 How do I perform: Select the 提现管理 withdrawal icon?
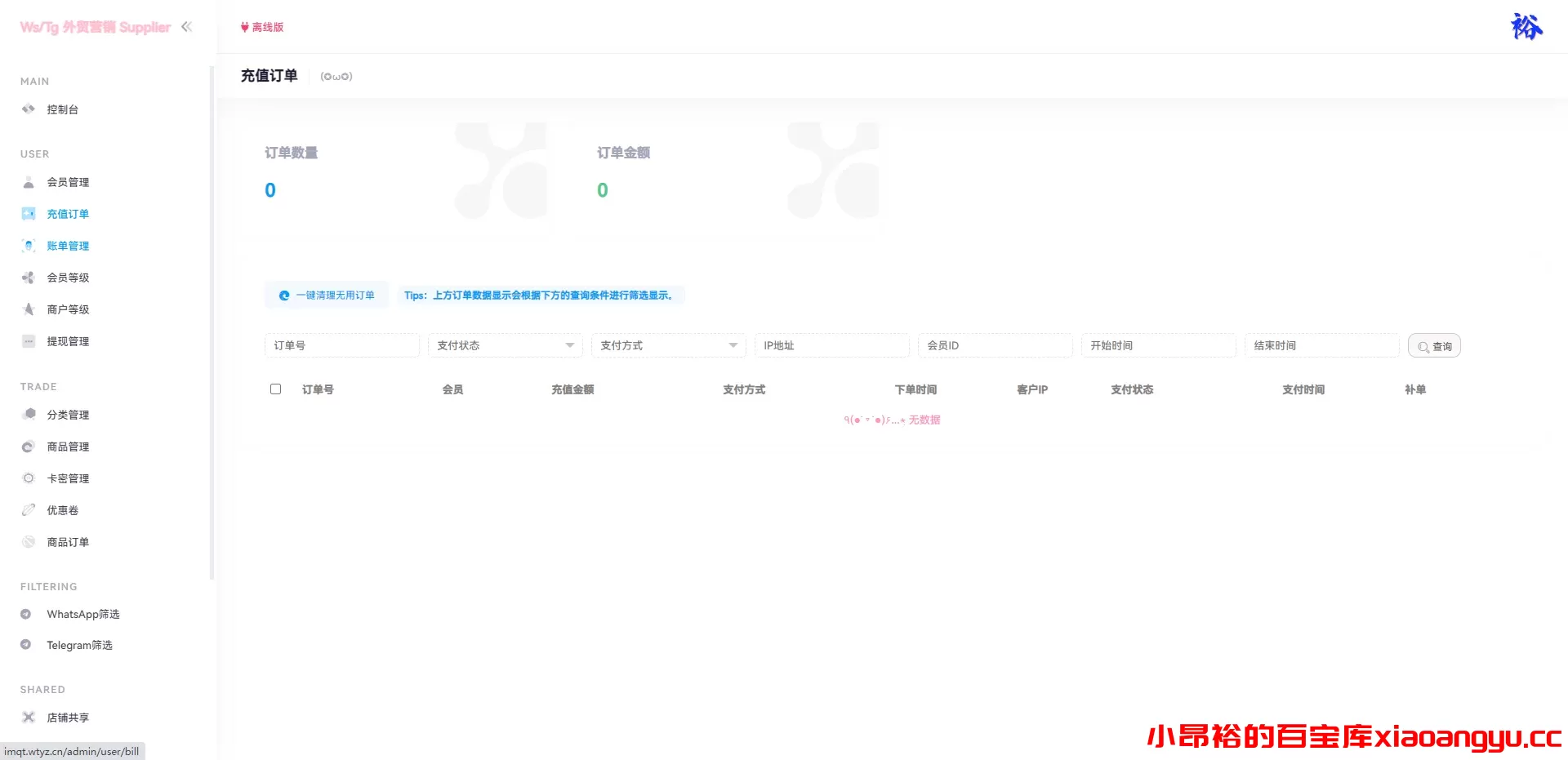[28, 340]
